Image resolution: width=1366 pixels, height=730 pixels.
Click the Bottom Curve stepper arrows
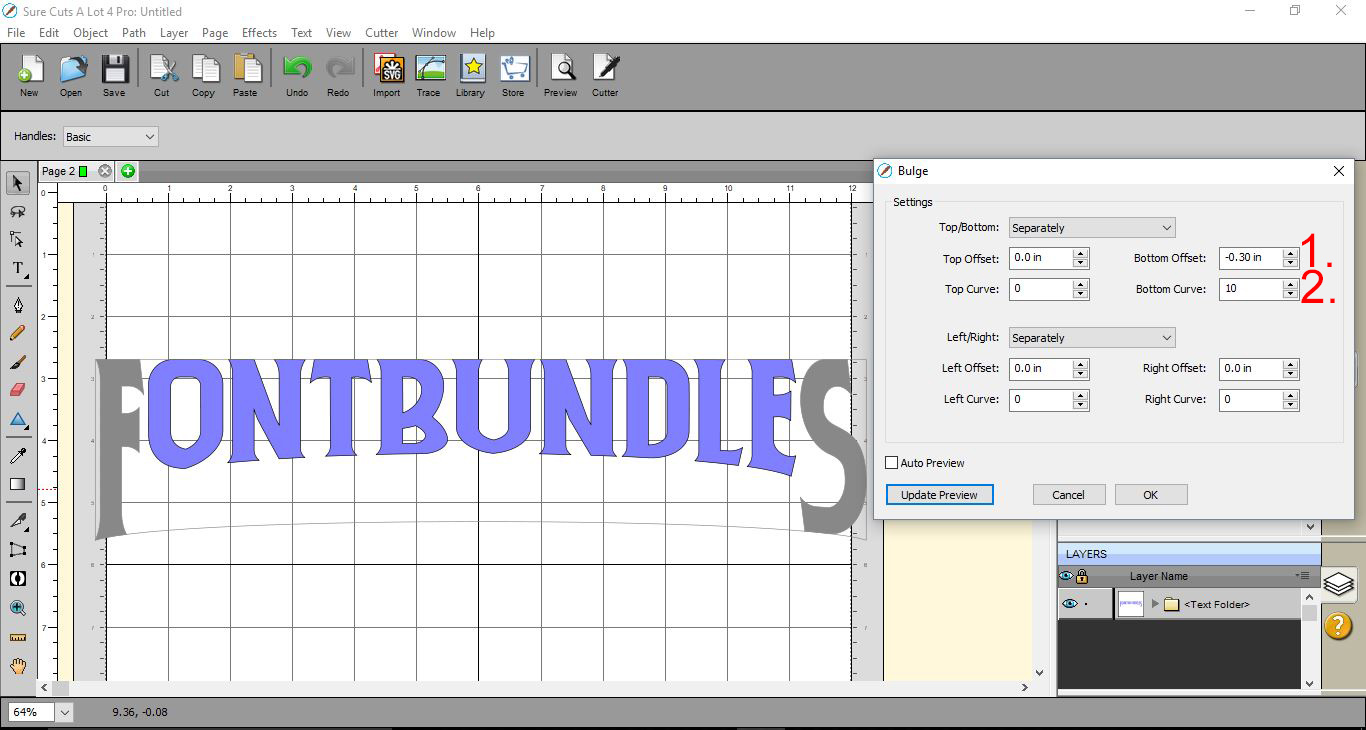point(1291,289)
